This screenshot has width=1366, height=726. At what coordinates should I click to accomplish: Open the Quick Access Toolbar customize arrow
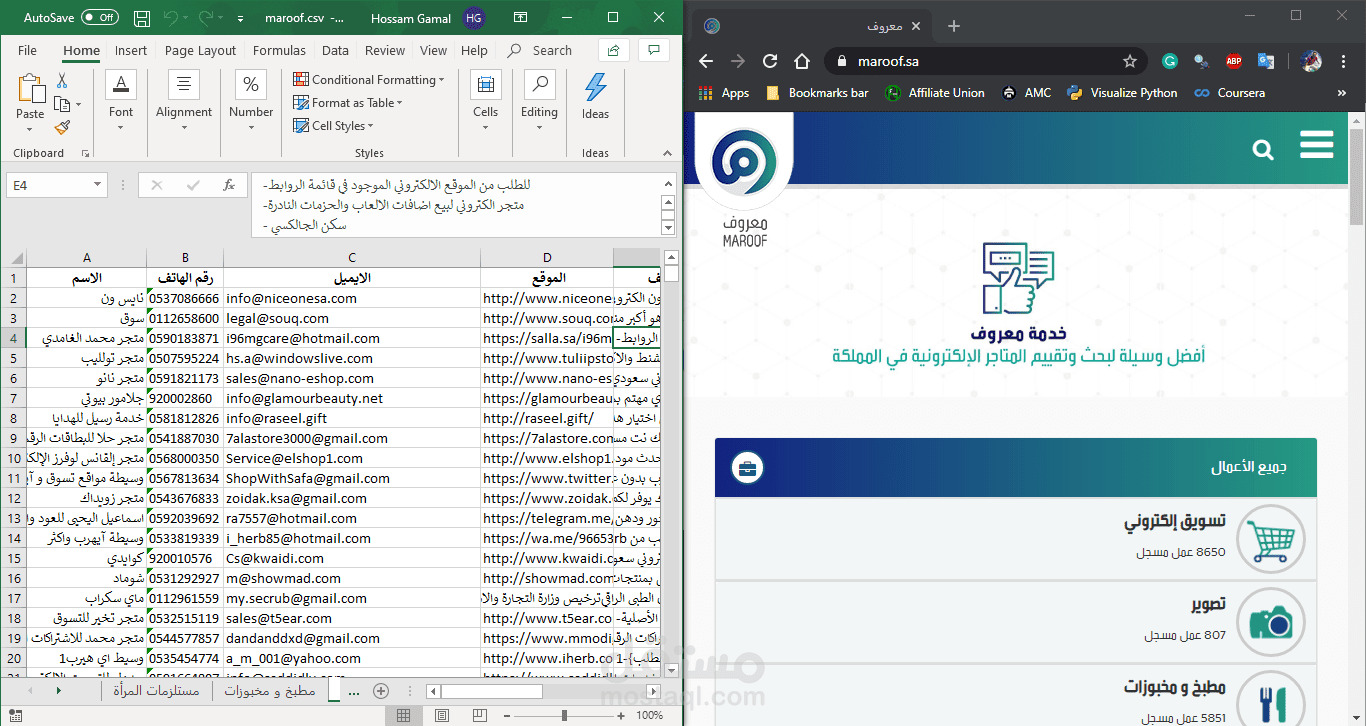241,19
